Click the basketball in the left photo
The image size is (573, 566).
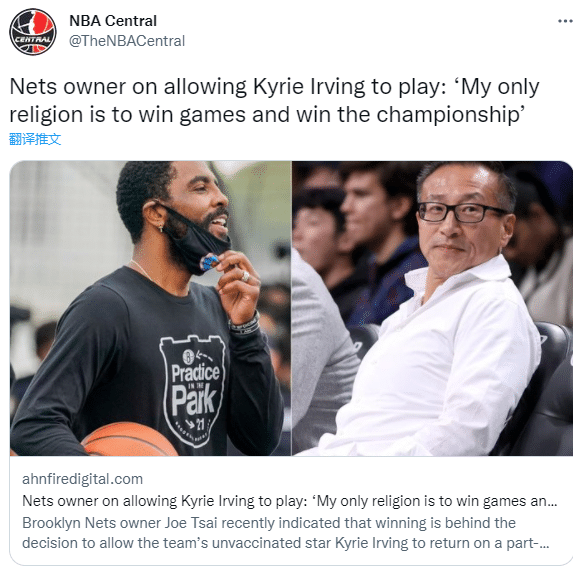(x=129, y=439)
